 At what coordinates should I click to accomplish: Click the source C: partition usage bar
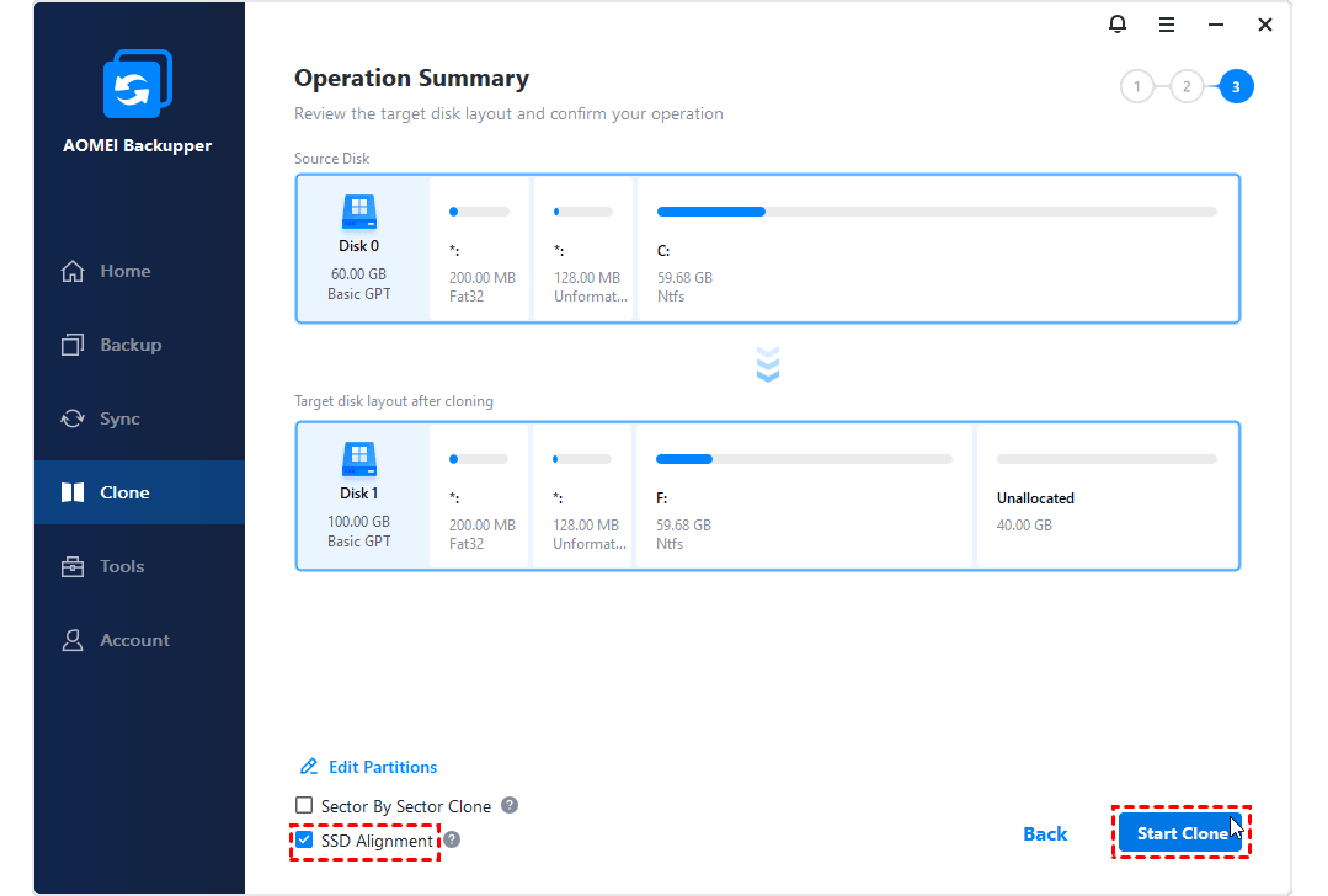point(937,212)
